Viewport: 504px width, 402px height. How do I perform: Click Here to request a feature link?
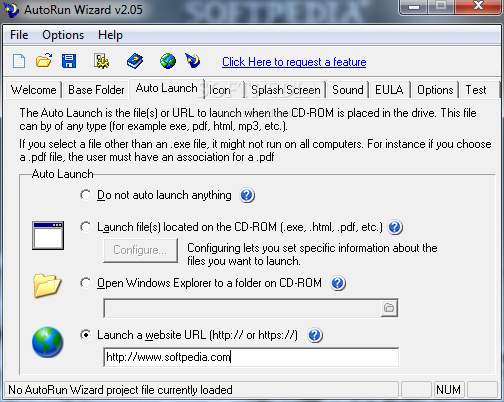click(294, 62)
